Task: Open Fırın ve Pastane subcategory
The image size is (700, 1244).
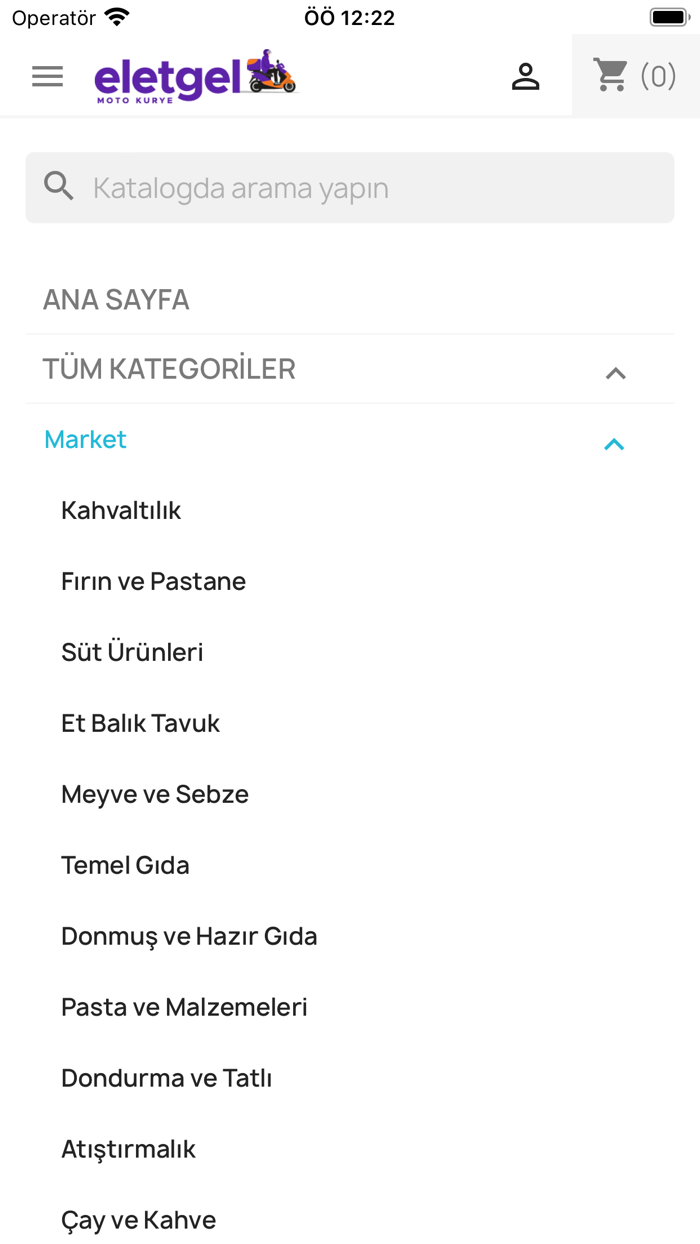Action: pos(153,582)
